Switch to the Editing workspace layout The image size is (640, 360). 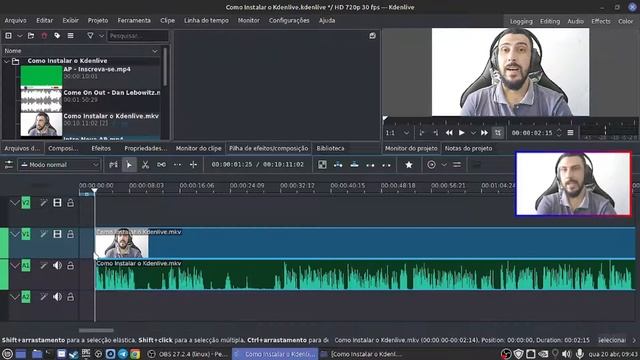tap(550, 21)
